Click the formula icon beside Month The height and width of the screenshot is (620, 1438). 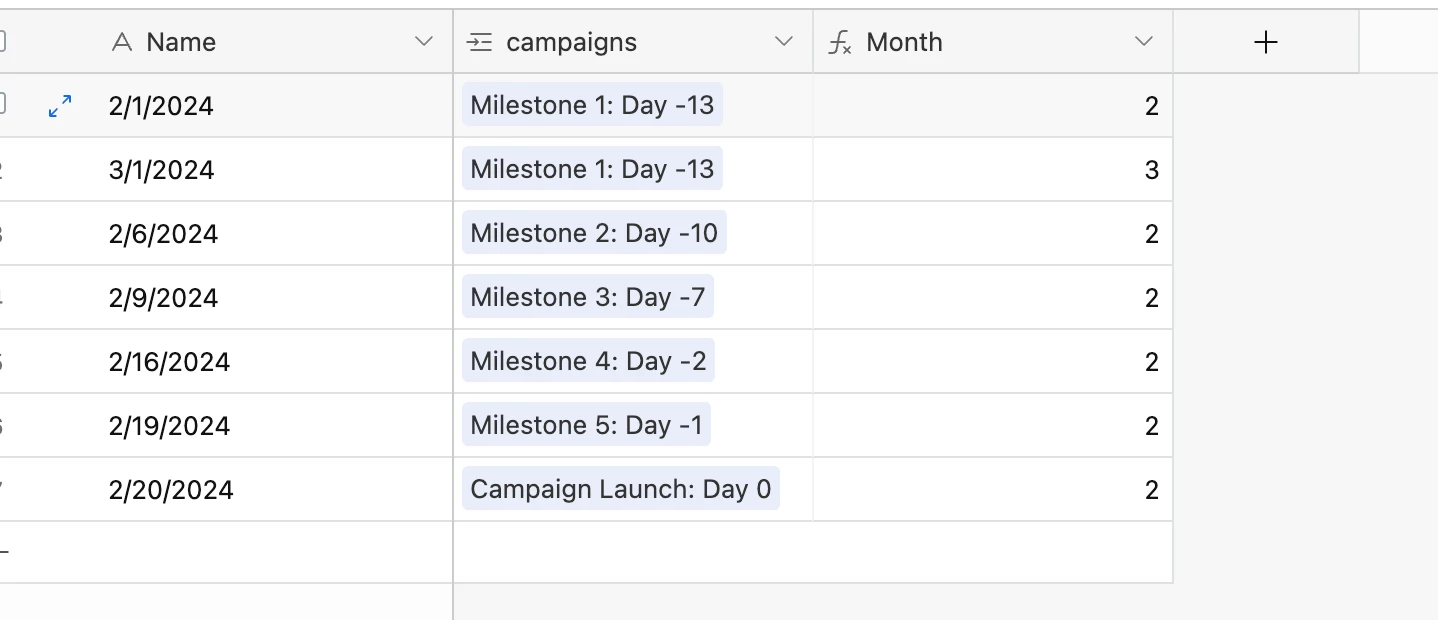(840, 43)
